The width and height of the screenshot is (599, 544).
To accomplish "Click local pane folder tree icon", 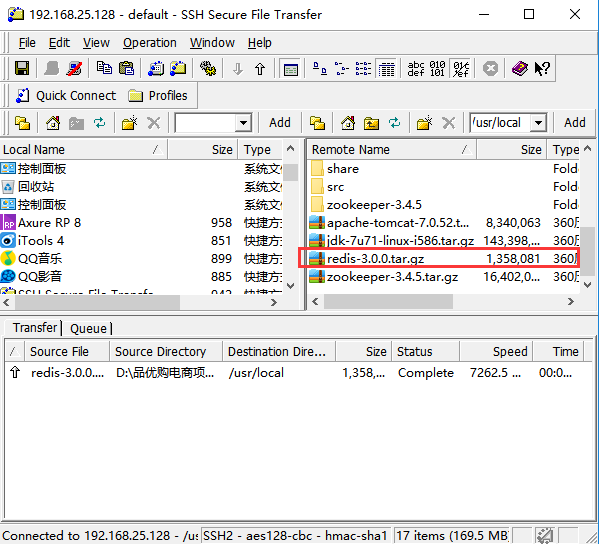I will (x=22, y=123).
